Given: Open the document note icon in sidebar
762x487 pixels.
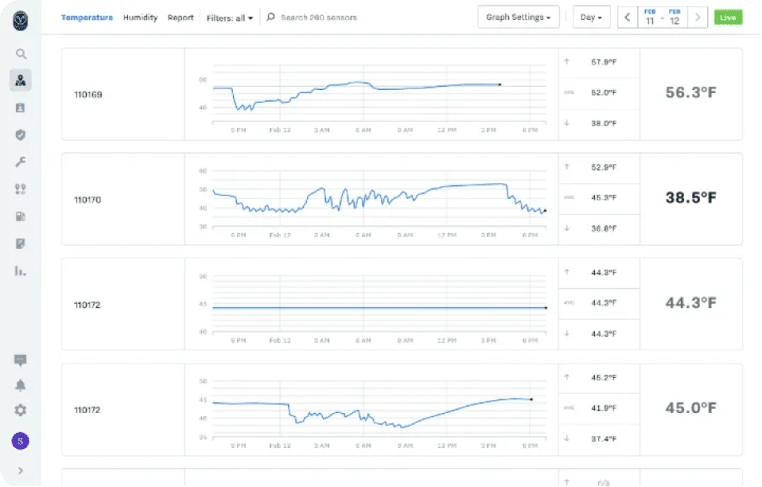Looking at the screenshot, I should (x=20, y=244).
